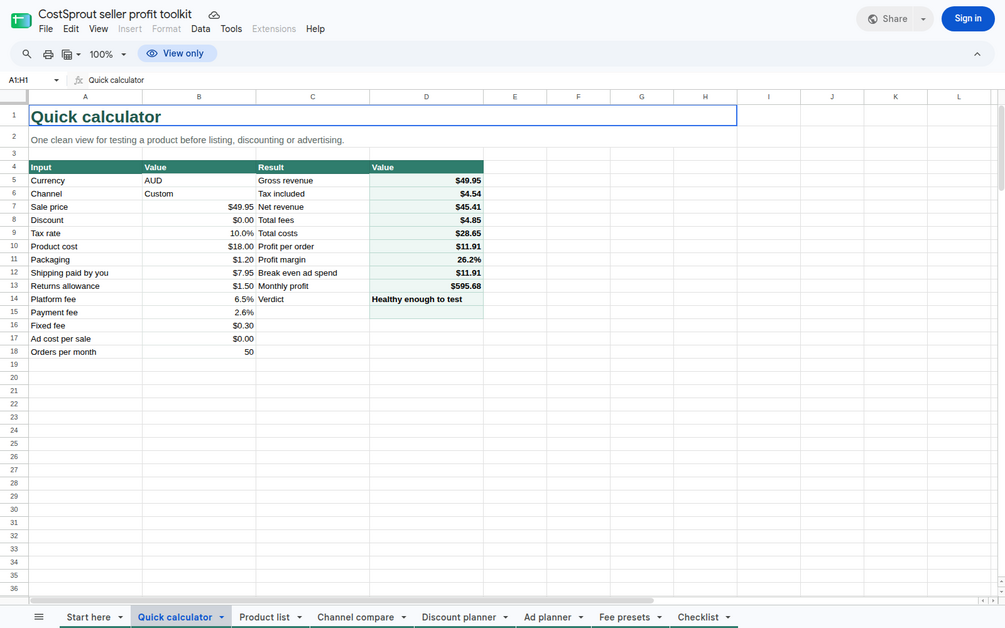
Task: Open the search the menus magnifier
Action: (27, 54)
